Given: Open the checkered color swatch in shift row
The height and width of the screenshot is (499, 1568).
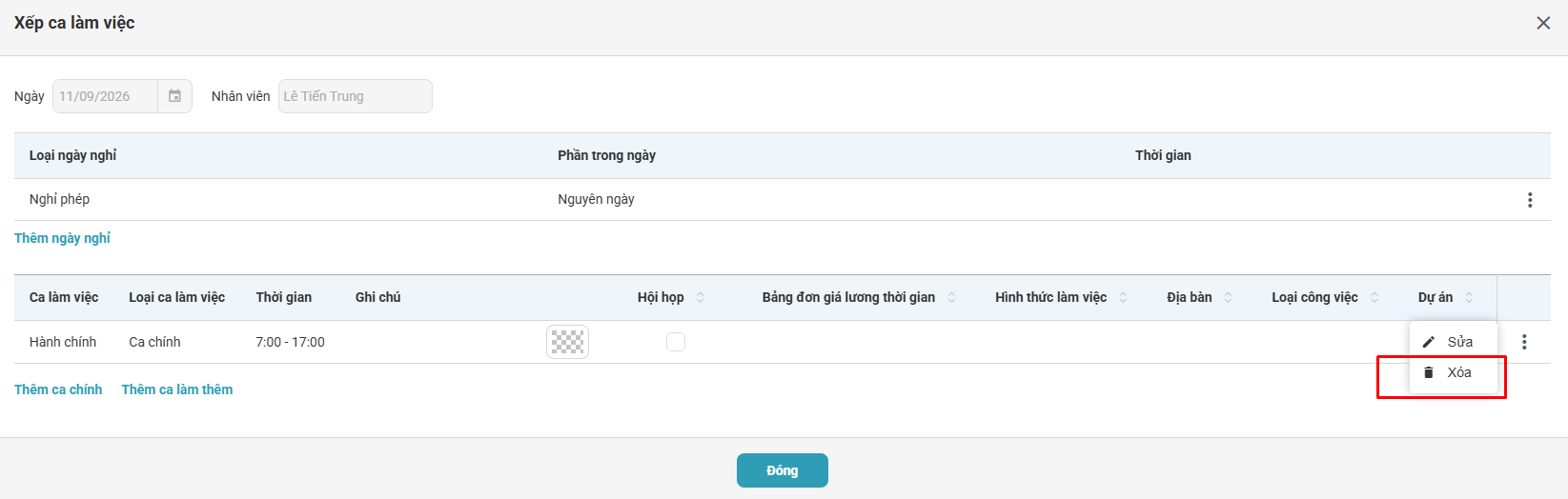Looking at the screenshot, I should (x=567, y=342).
